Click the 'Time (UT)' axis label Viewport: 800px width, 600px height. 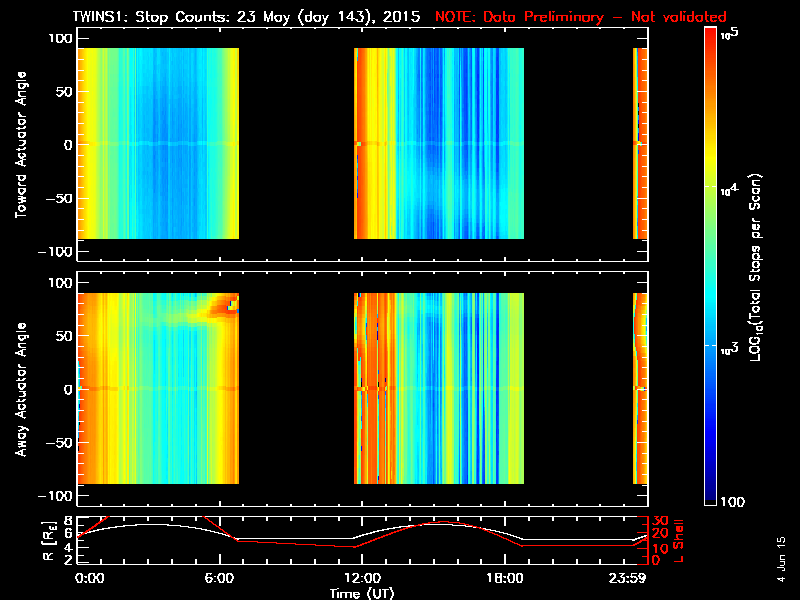pos(362,593)
